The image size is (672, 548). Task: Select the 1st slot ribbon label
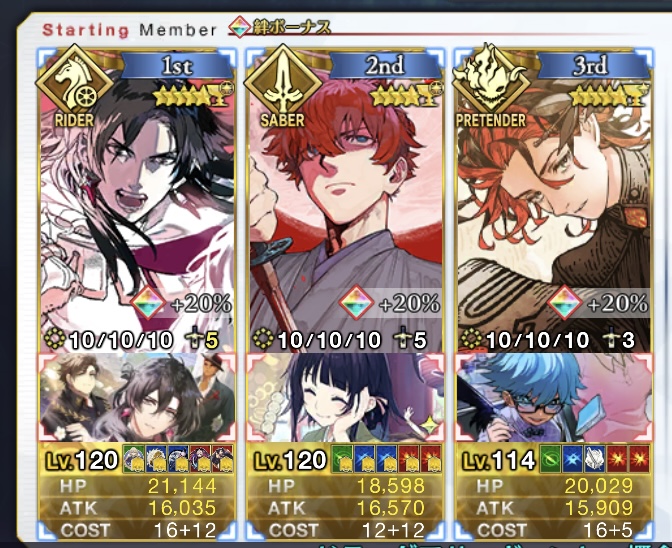coord(177,66)
